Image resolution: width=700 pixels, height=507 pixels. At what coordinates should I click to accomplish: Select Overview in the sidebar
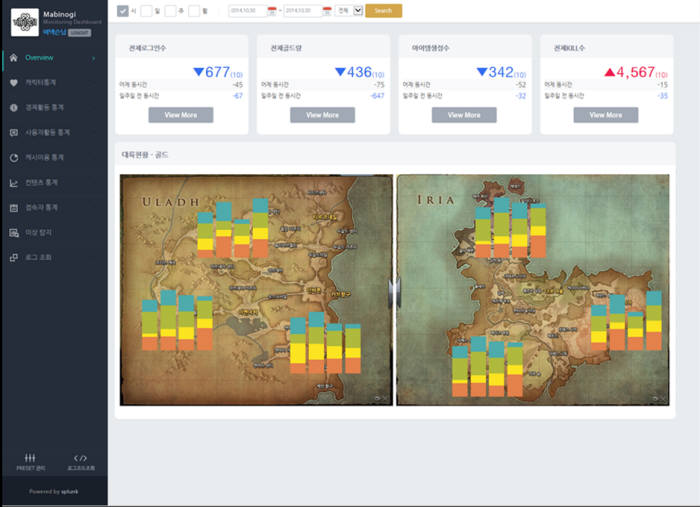tap(39, 58)
